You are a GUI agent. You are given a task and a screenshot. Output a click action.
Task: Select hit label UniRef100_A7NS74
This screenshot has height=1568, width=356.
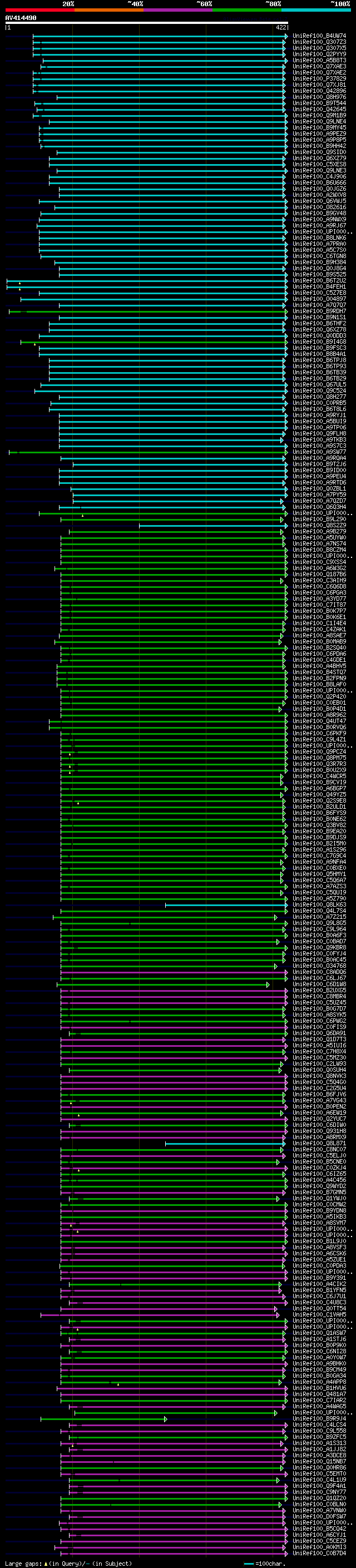[319, 543]
